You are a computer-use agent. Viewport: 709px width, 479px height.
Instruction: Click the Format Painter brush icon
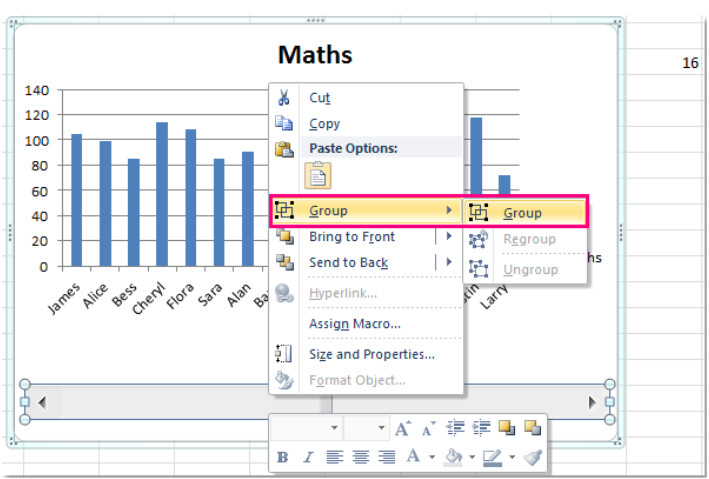533,457
